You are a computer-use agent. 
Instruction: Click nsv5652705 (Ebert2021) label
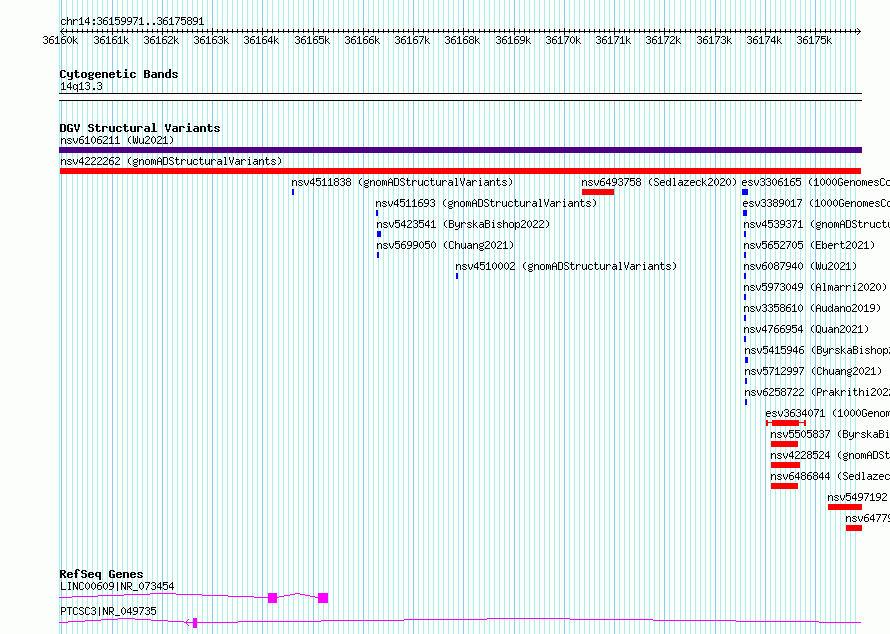pos(809,245)
